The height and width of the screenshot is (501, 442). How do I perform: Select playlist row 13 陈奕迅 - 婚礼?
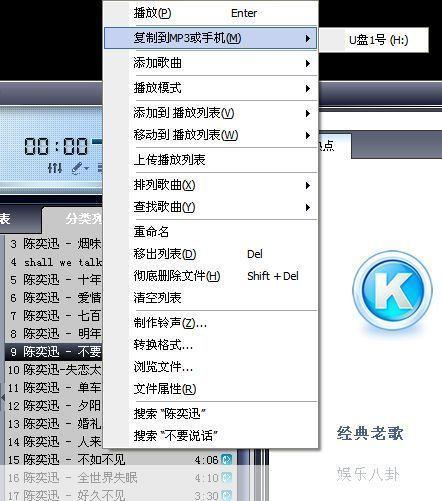pos(53,424)
